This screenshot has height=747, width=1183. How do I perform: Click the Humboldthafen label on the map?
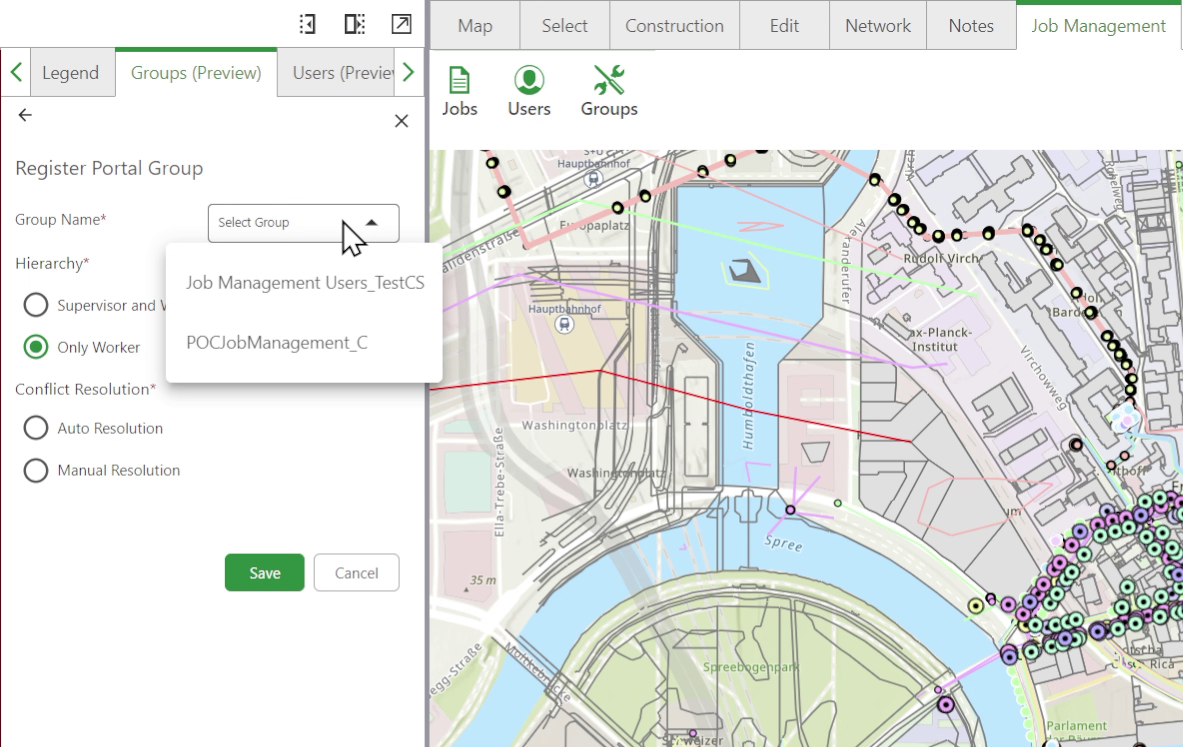pyautogui.click(x=748, y=395)
